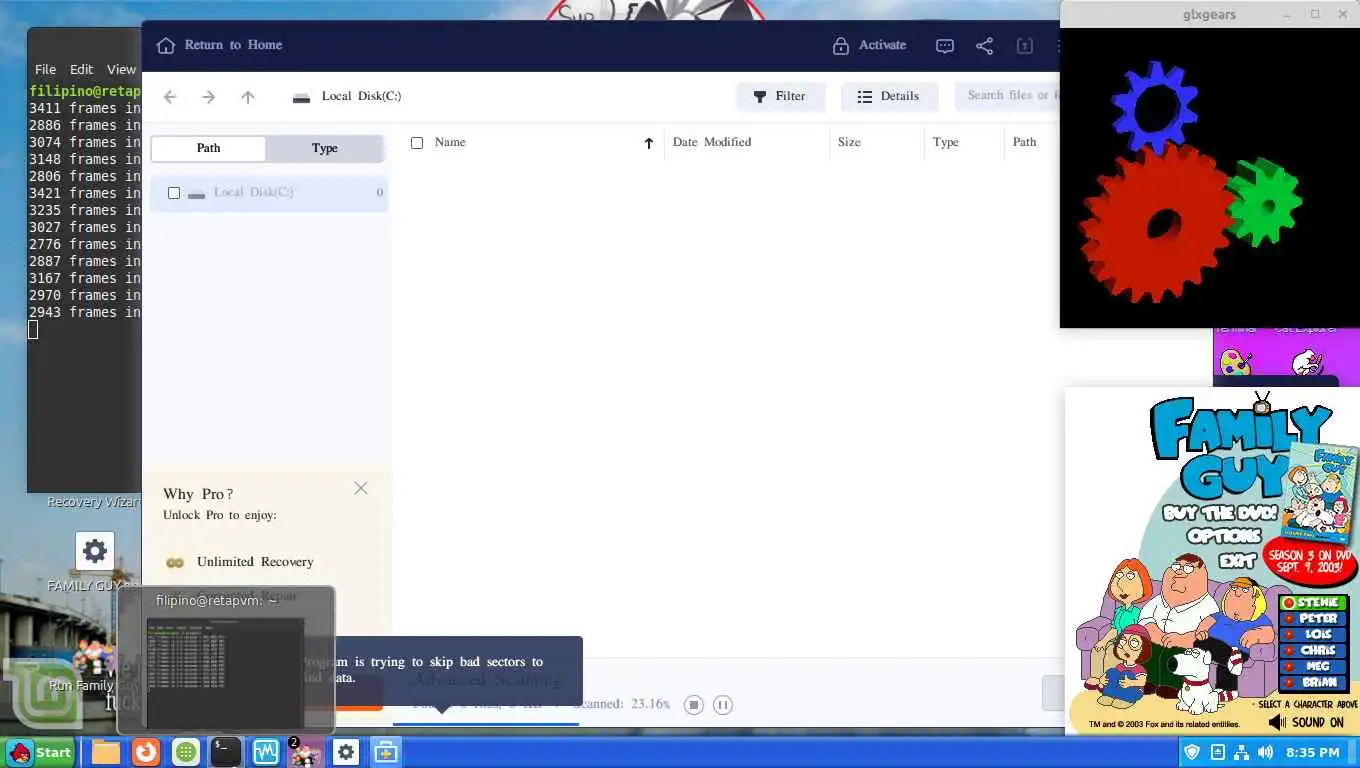
Task: Click the volume speaker tray icon
Action: pyautogui.click(x=1265, y=752)
